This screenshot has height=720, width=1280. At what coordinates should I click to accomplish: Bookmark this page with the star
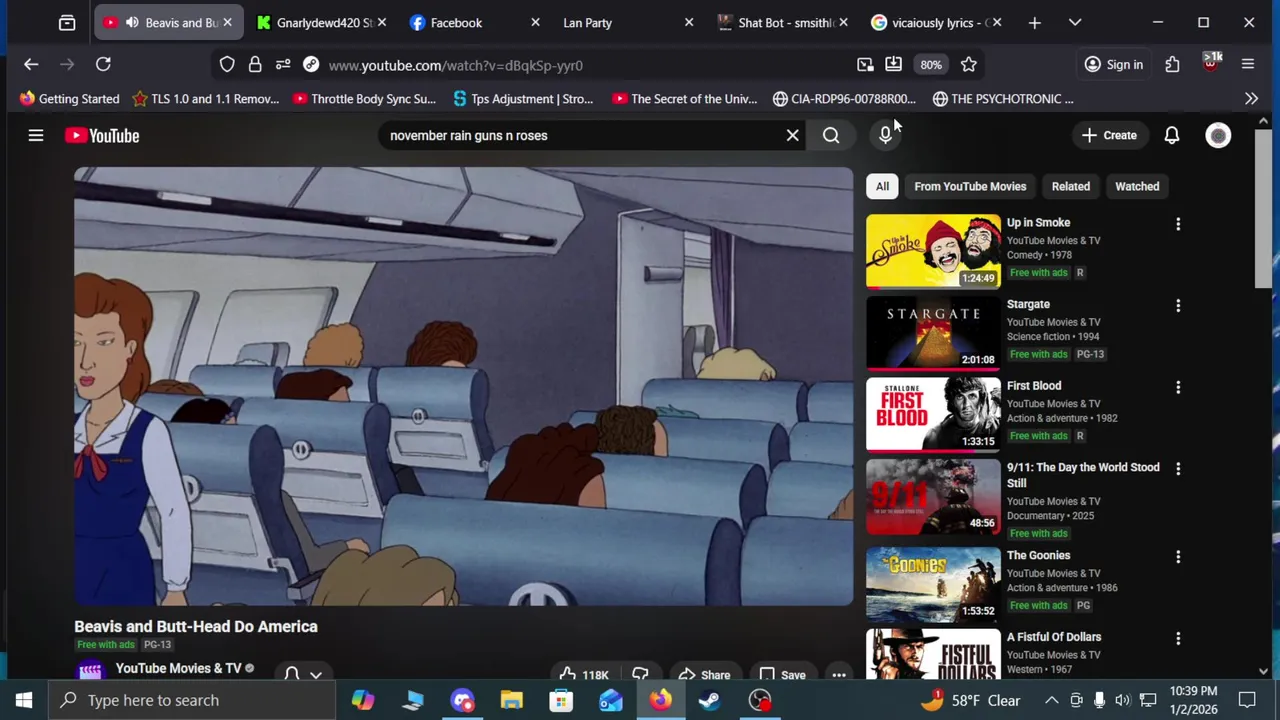click(968, 65)
